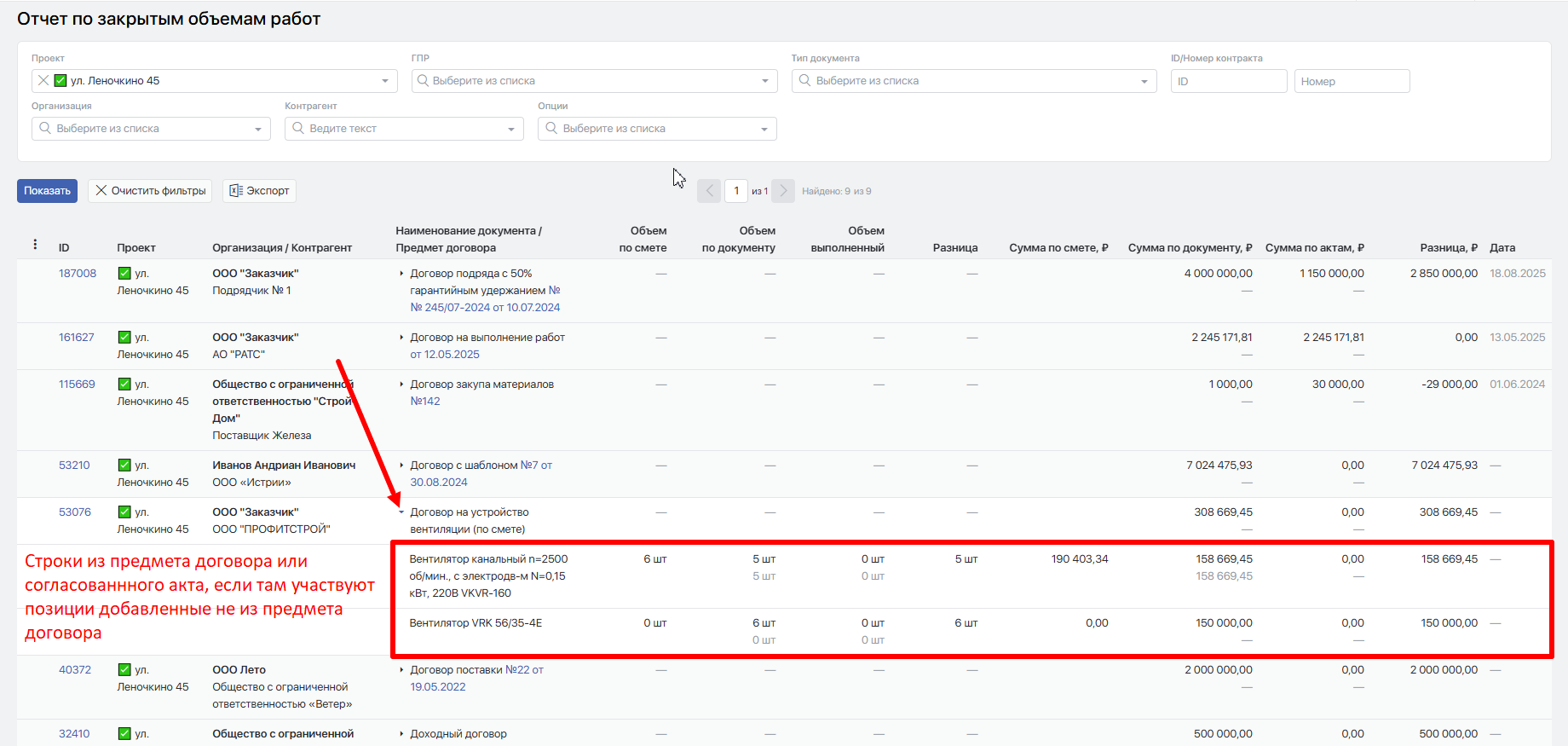The image size is (1568, 746).
Task: Click search icon in ГПР field
Action: [423, 80]
